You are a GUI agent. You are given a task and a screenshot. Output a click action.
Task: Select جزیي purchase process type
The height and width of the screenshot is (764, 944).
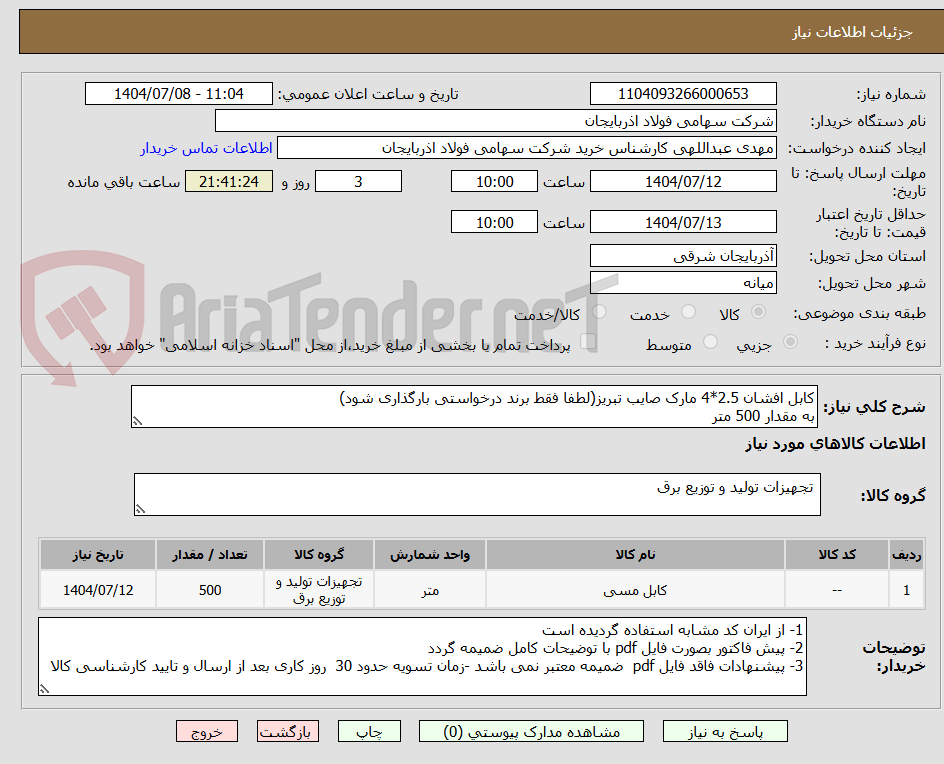(x=791, y=341)
